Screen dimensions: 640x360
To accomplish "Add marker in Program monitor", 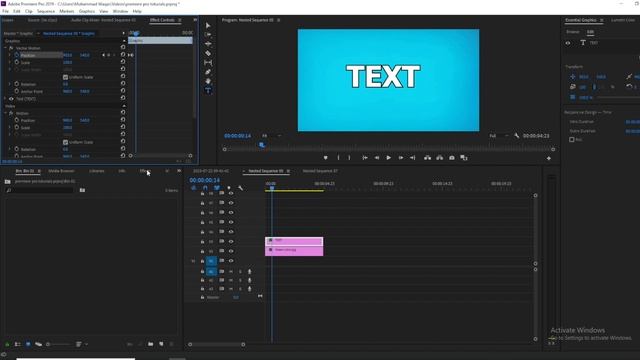I will click(x=325, y=158).
